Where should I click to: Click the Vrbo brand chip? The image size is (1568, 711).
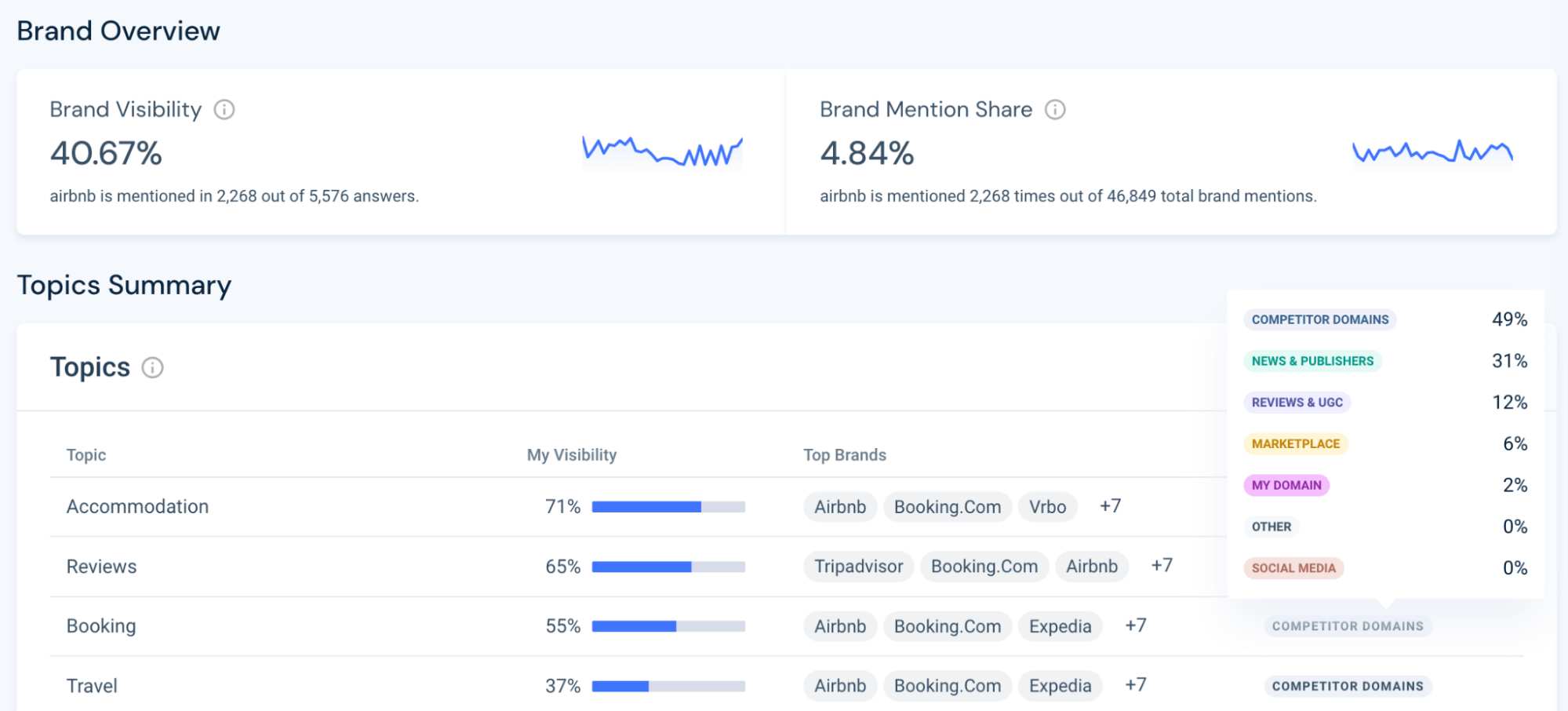[1047, 506]
